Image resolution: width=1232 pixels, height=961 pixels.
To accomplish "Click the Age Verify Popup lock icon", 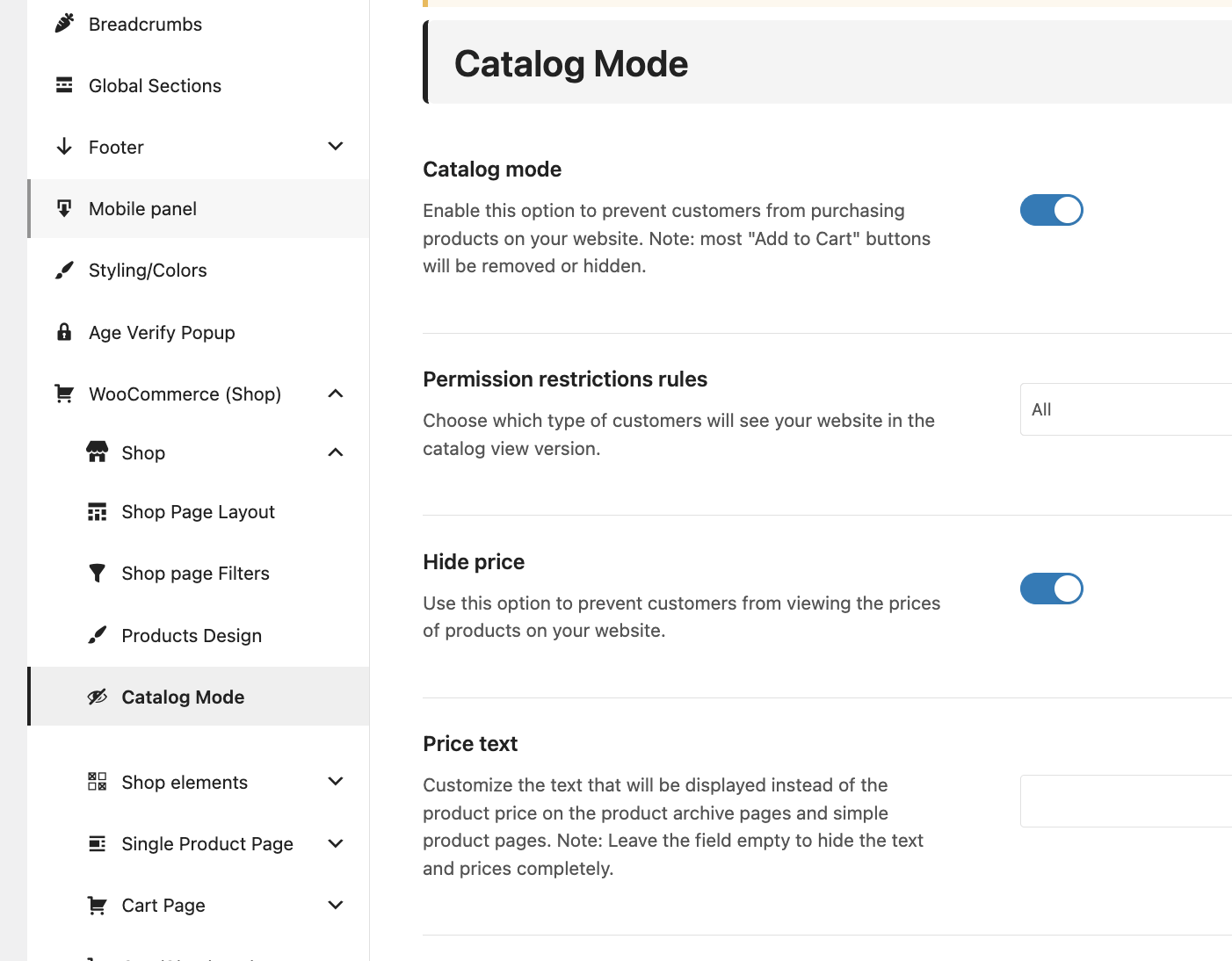I will [64, 332].
